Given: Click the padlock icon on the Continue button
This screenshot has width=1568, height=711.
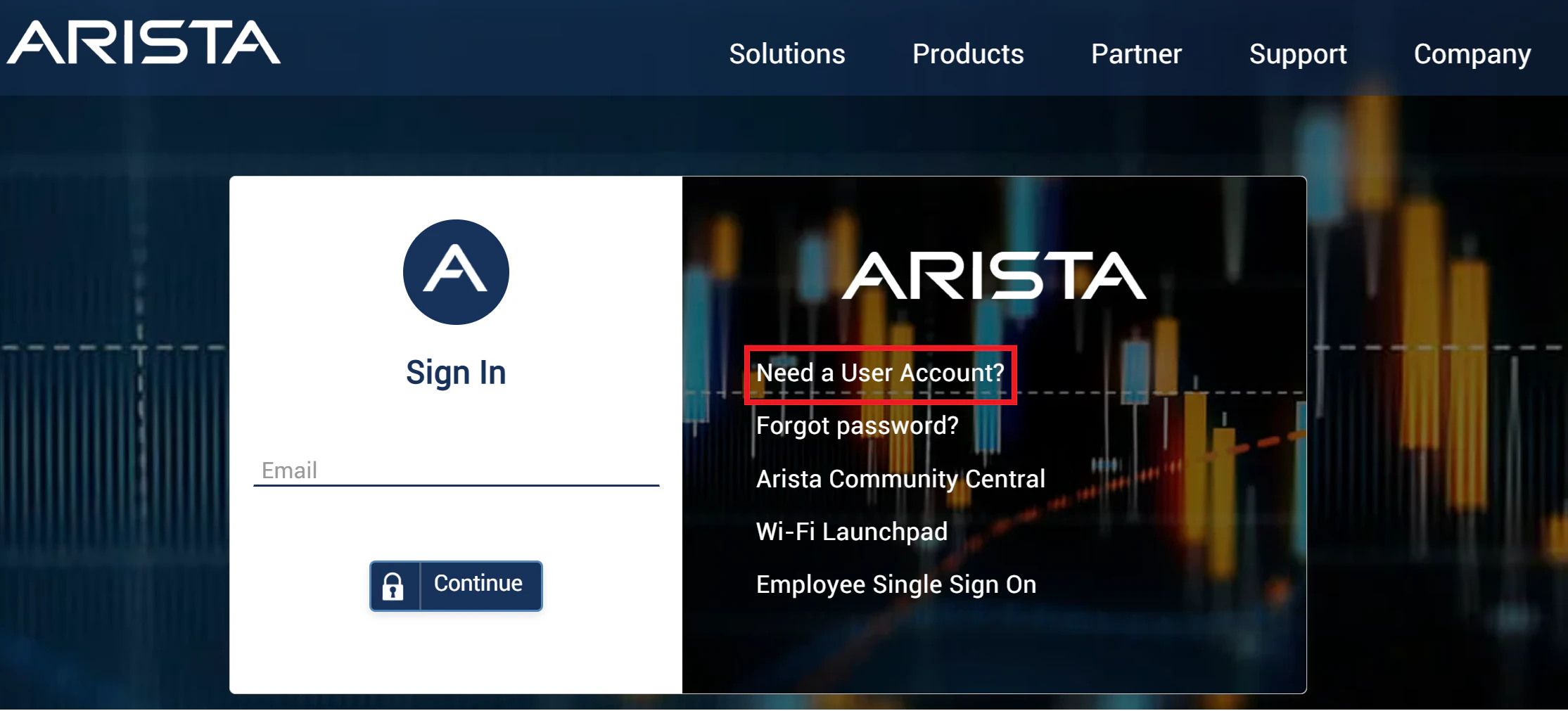Looking at the screenshot, I should [393, 586].
